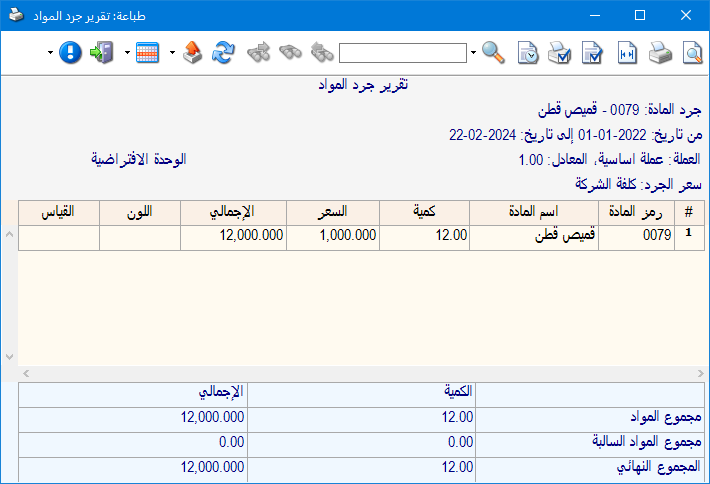710x484 pixels.
Task: Click the print preview icon
Action: pyautogui.click(x=692, y=53)
